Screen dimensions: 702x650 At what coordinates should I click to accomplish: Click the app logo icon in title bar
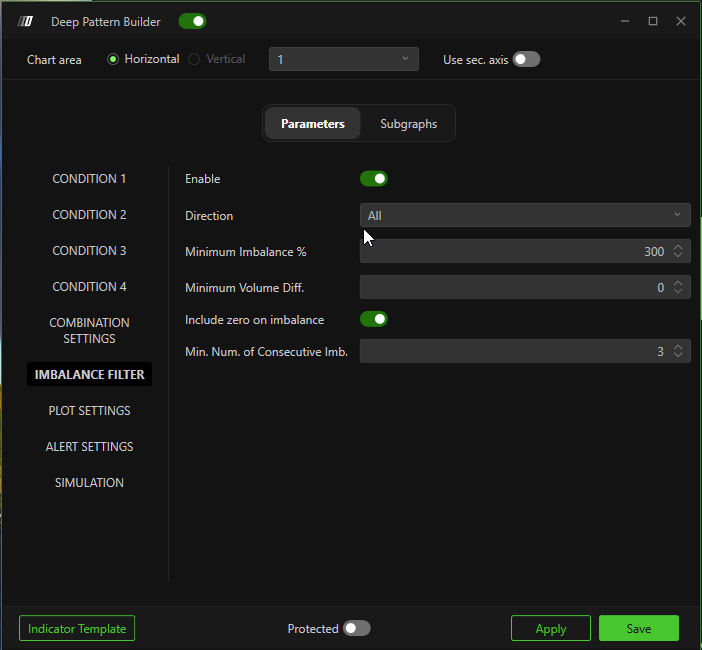click(26, 21)
